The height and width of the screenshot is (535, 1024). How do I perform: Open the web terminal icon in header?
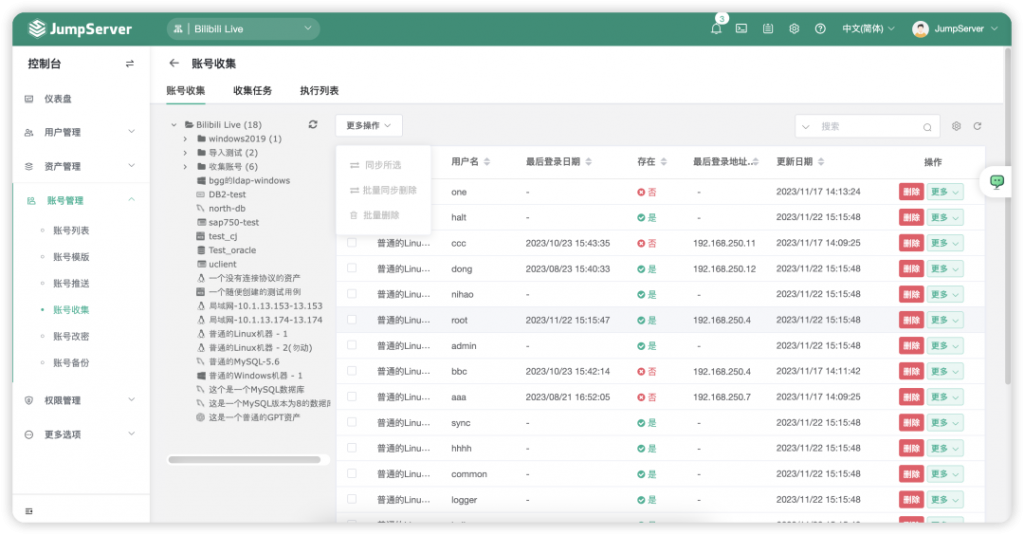coord(741,29)
